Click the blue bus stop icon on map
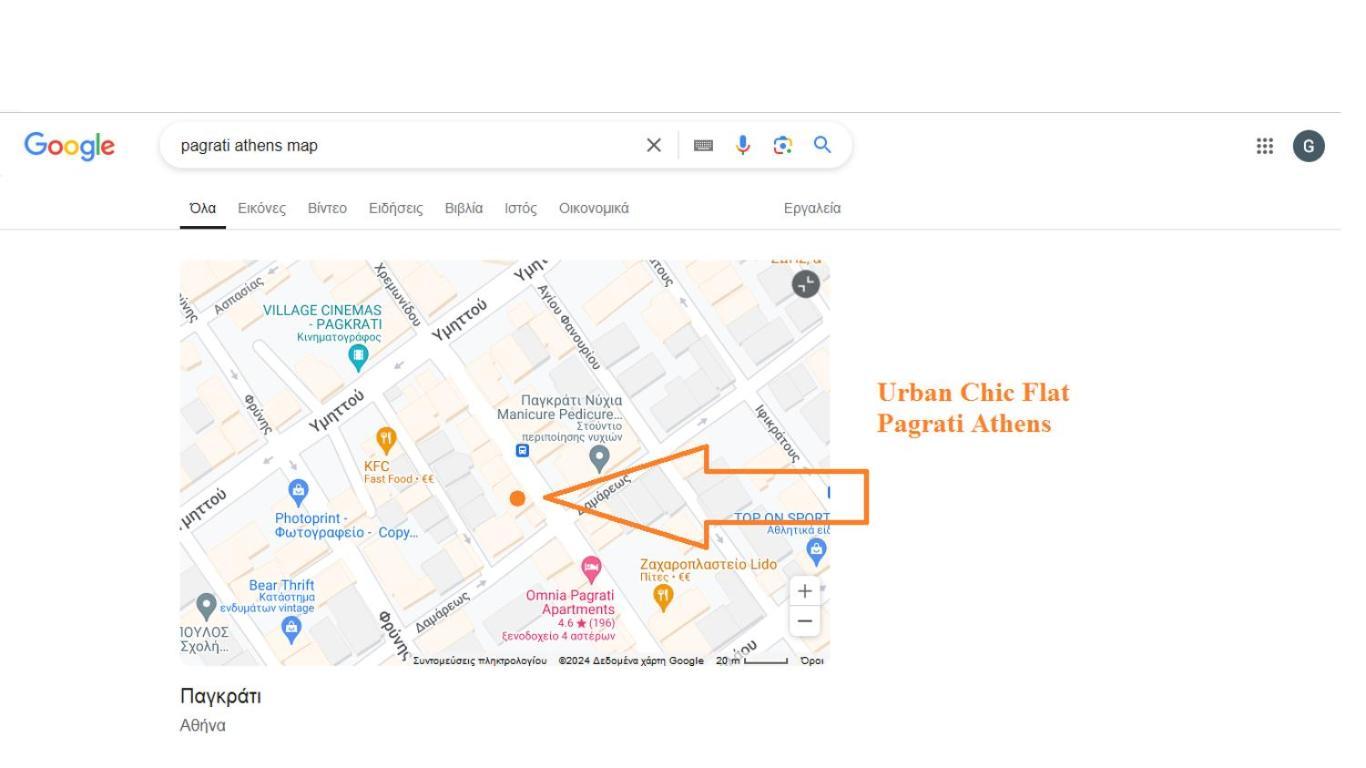The width and height of the screenshot is (1366, 768). coord(522,451)
